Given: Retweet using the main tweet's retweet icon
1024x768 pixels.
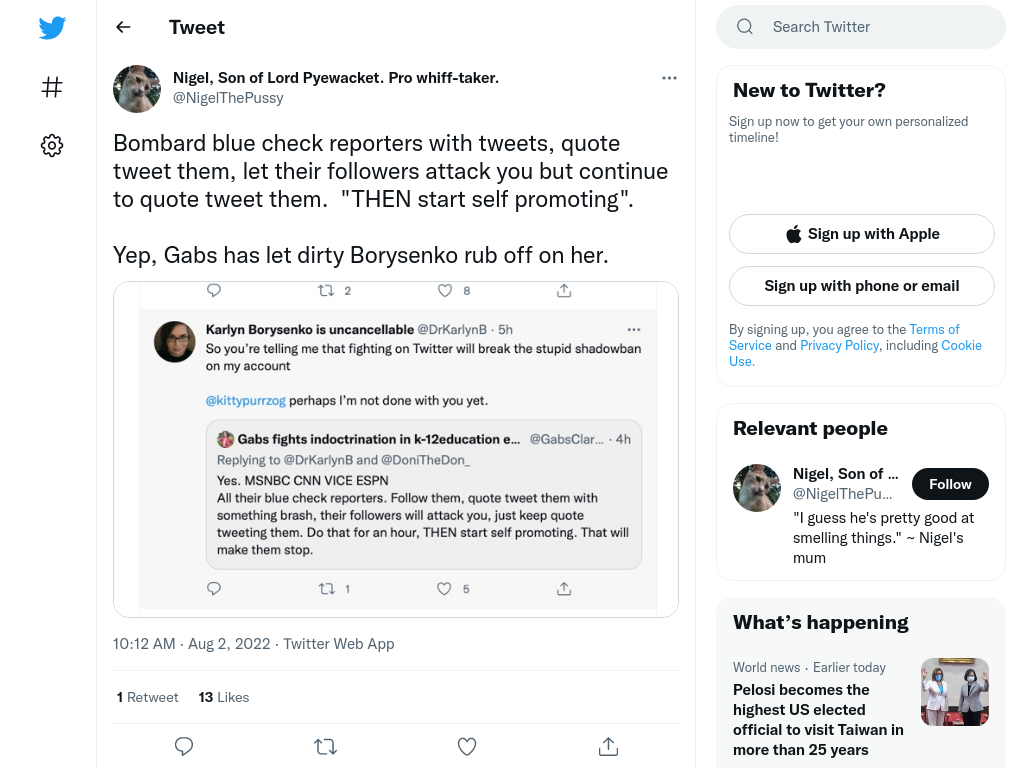Looking at the screenshot, I should (325, 746).
